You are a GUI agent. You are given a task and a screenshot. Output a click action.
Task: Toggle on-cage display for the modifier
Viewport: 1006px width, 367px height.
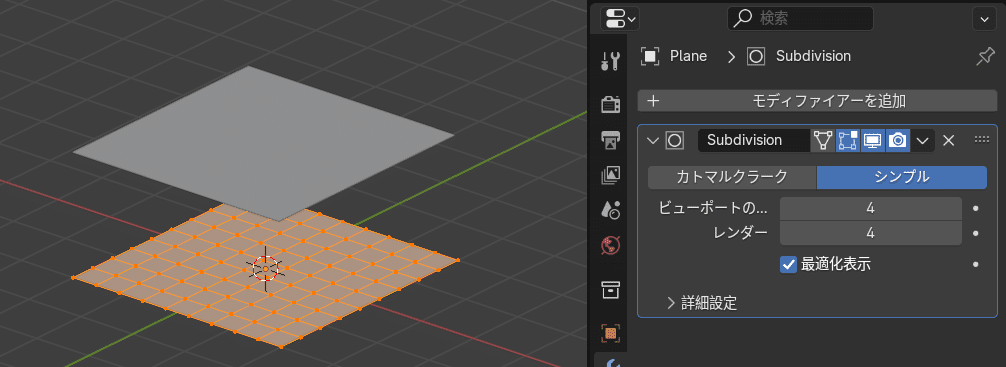823,141
